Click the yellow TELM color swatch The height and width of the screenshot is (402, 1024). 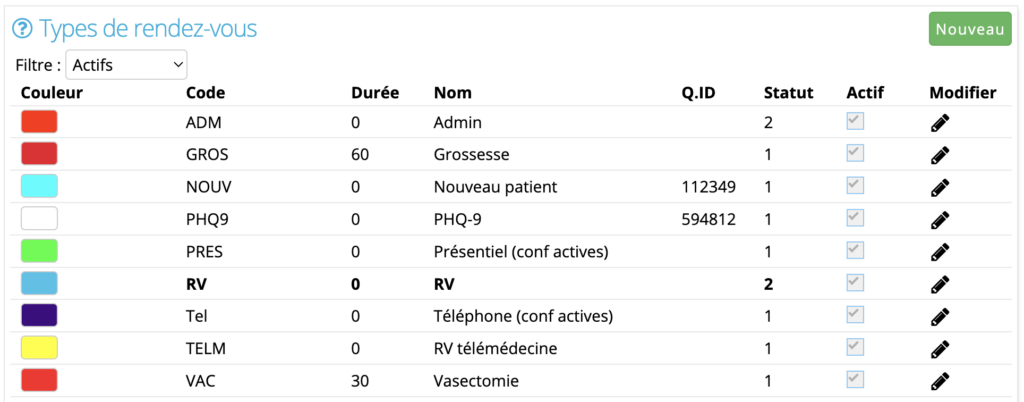39,348
